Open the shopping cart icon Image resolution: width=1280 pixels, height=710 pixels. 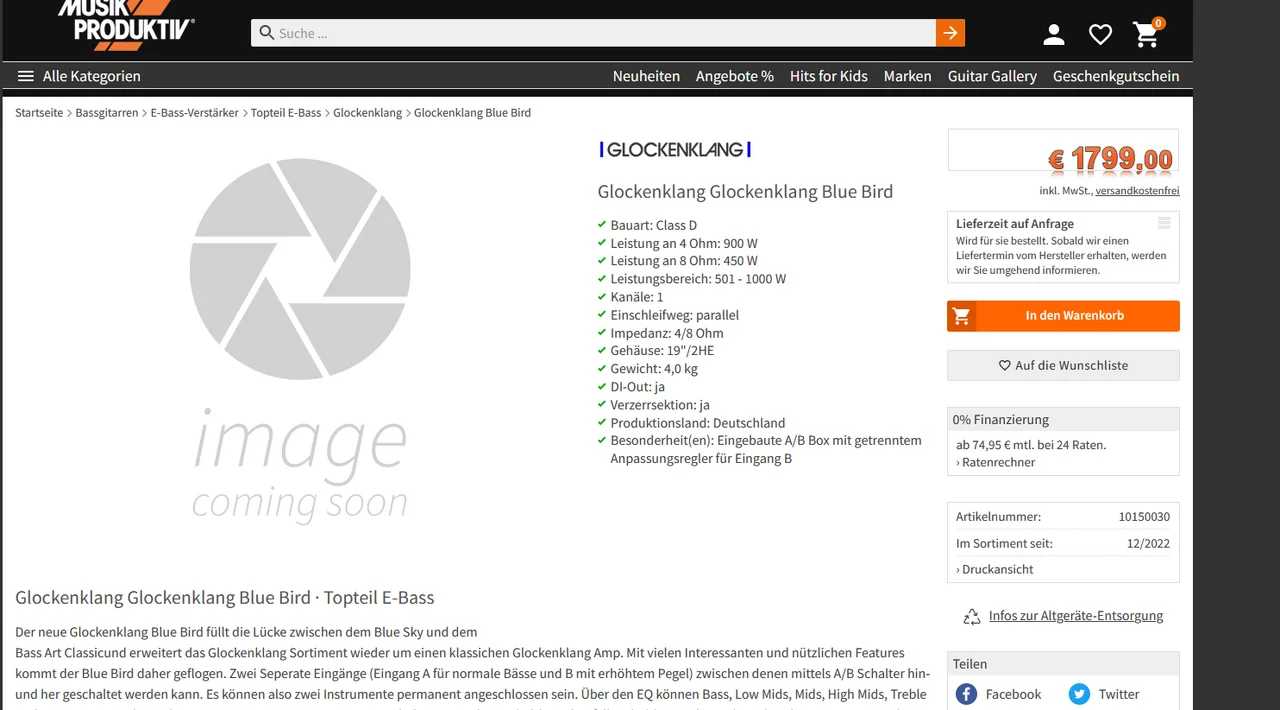tap(1146, 35)
